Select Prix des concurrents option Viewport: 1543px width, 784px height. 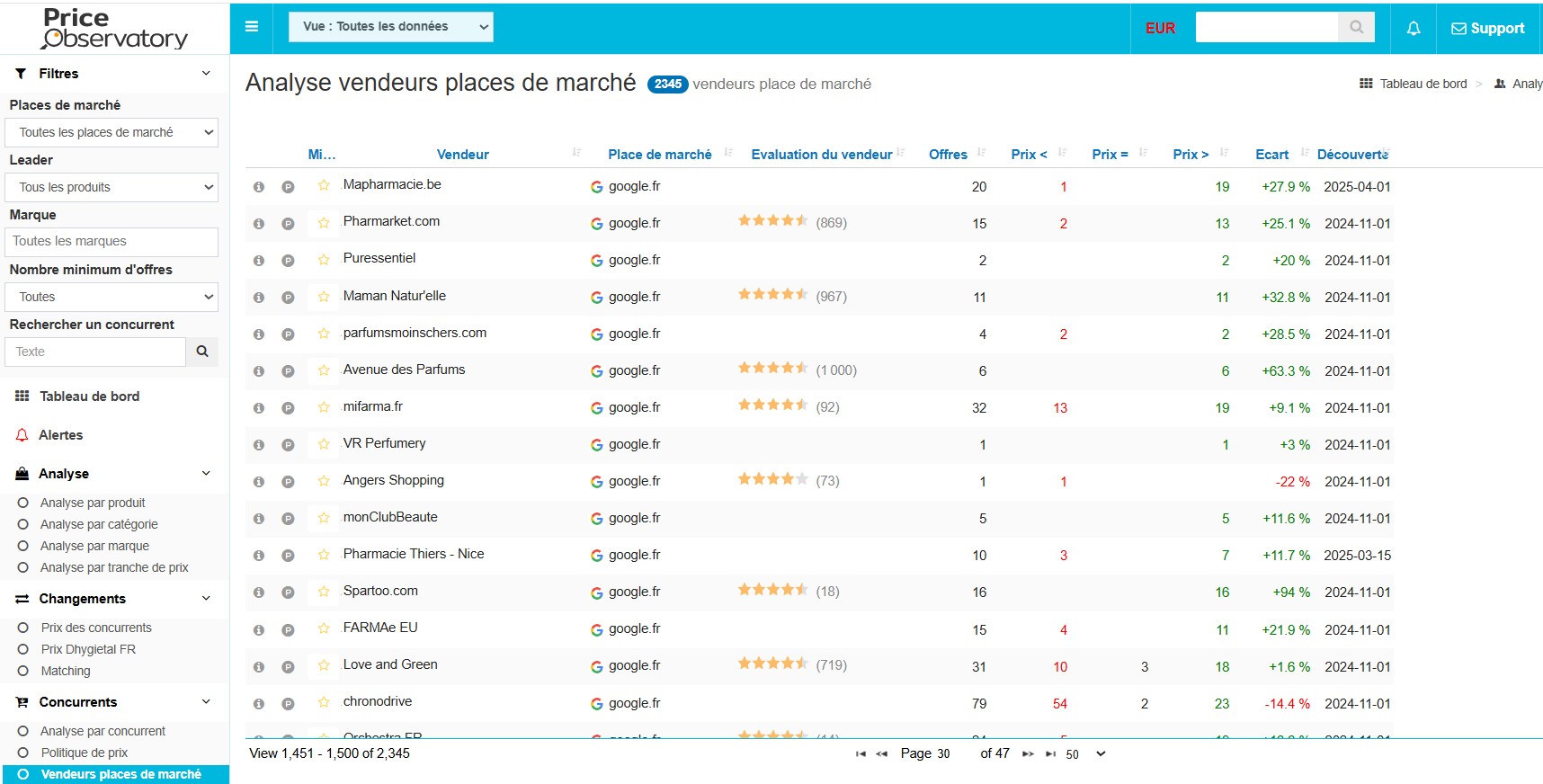[x=96, y=628]
